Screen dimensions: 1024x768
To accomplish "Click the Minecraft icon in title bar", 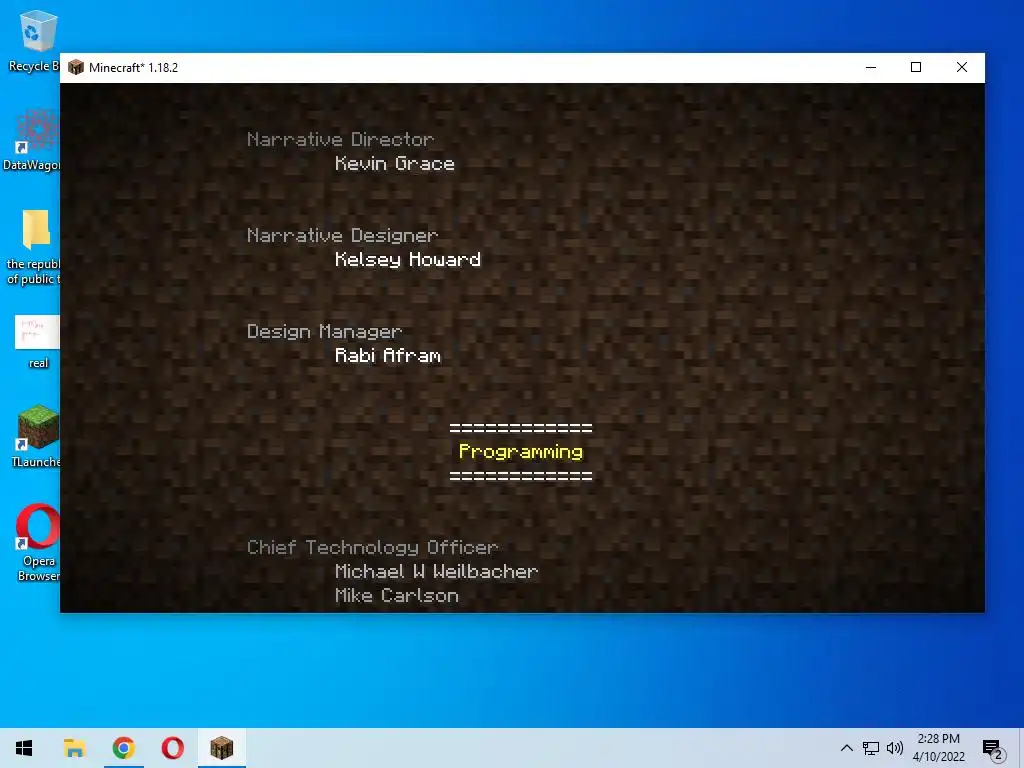I will (x=76, y=67).
